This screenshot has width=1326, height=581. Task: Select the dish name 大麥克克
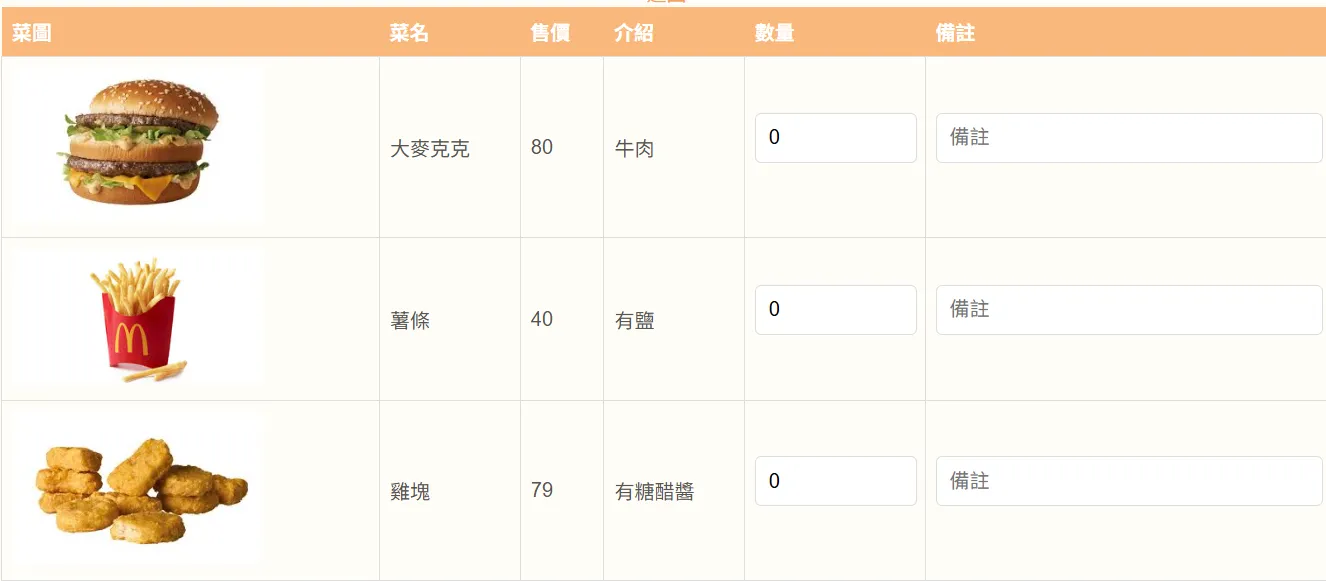click(x=430, y=149)
